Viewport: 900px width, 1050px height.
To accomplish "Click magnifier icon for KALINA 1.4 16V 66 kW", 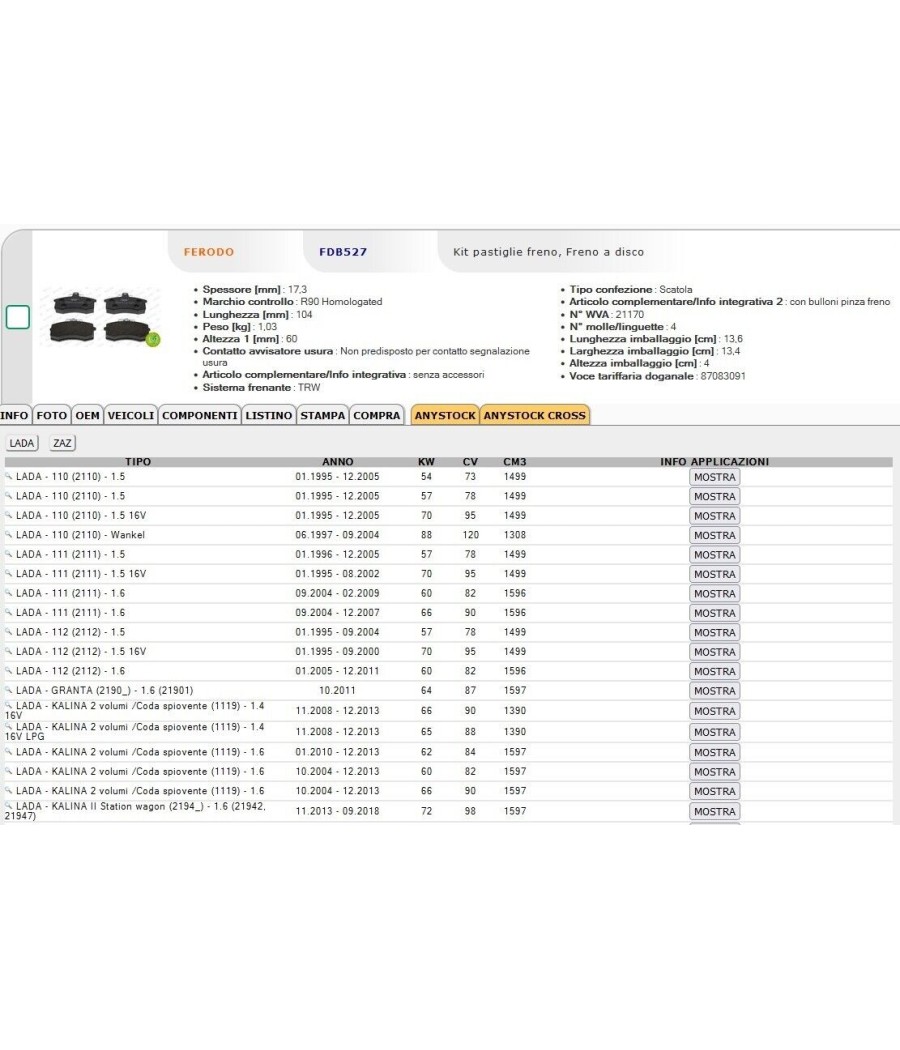I will coord(9,706).
